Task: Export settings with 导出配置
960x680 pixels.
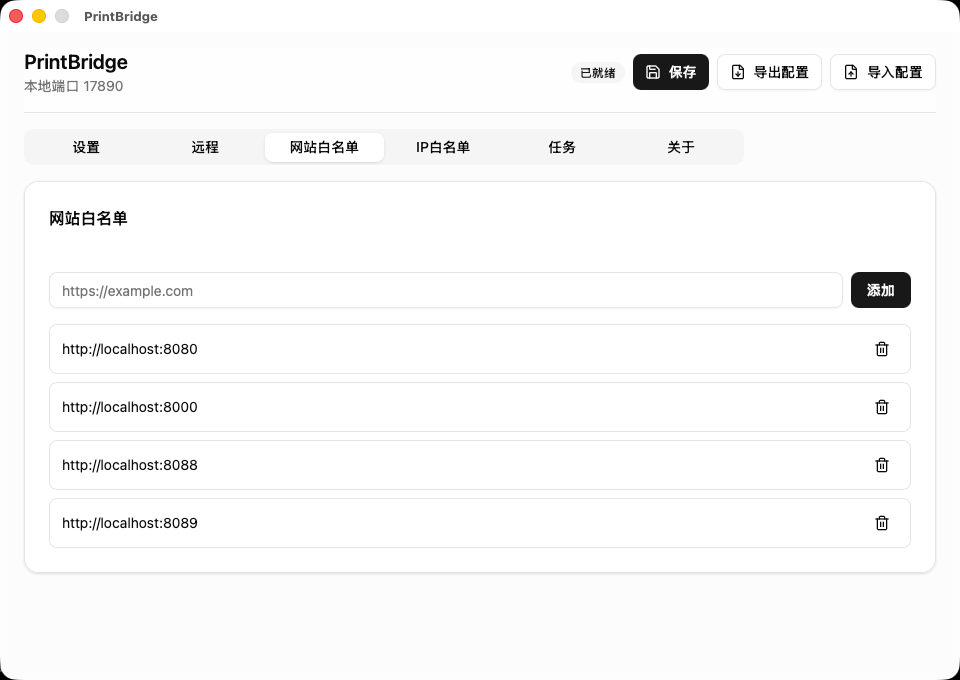Action: (769, 72)
